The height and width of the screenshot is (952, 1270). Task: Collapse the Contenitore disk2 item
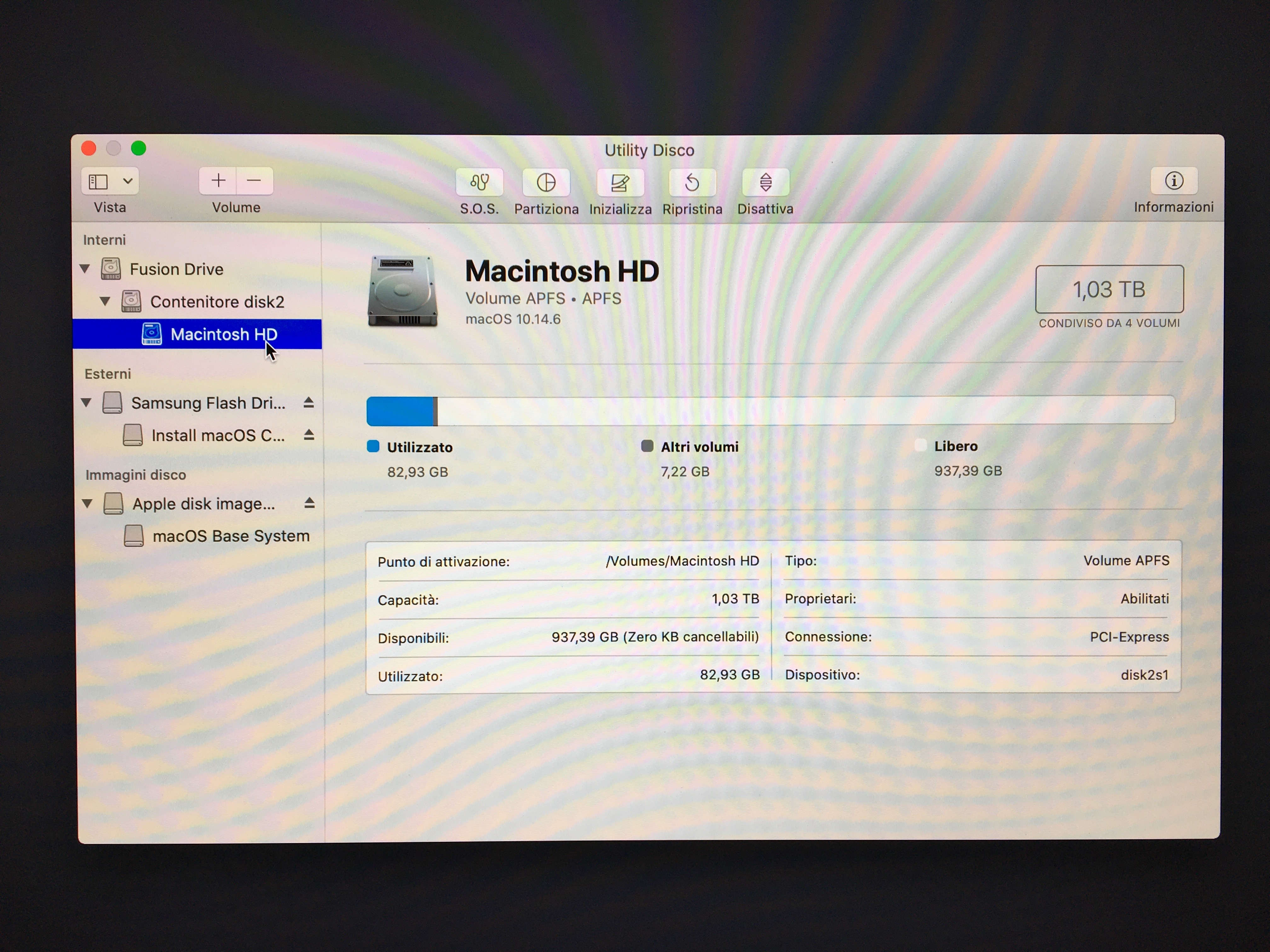(x=105, y=301)
